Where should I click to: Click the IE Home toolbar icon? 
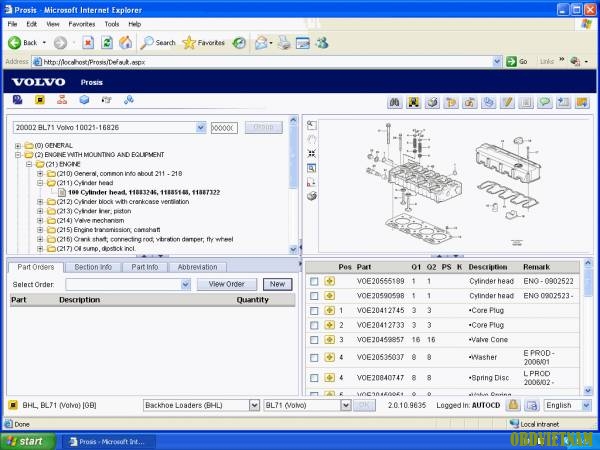pyautogui.click(x=126, y=42)
